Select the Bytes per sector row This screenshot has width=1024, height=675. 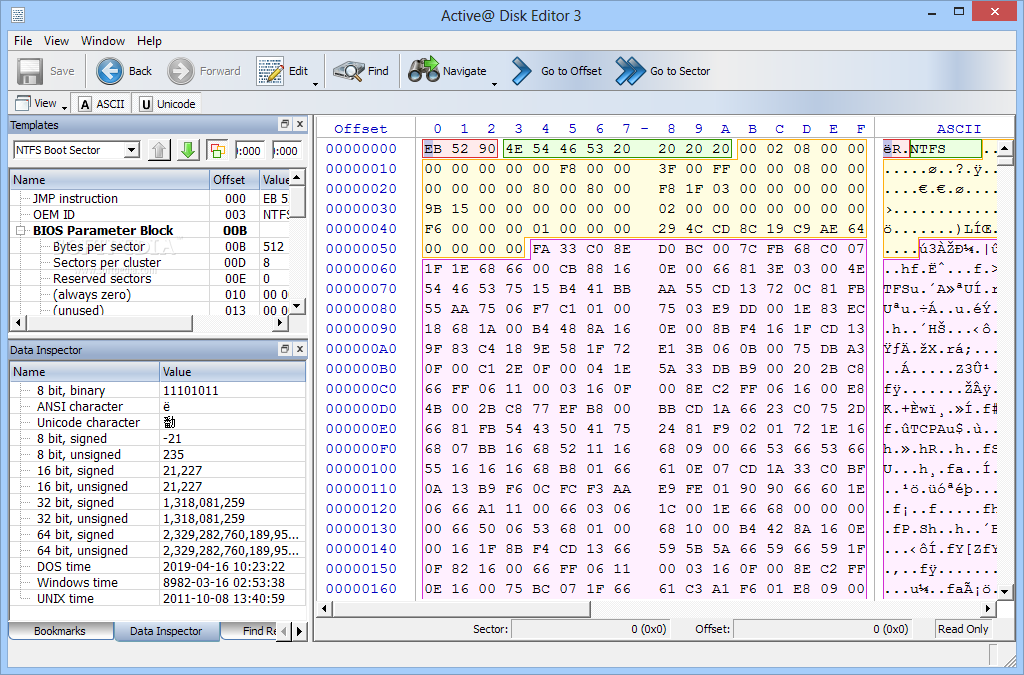click(152, 246)
